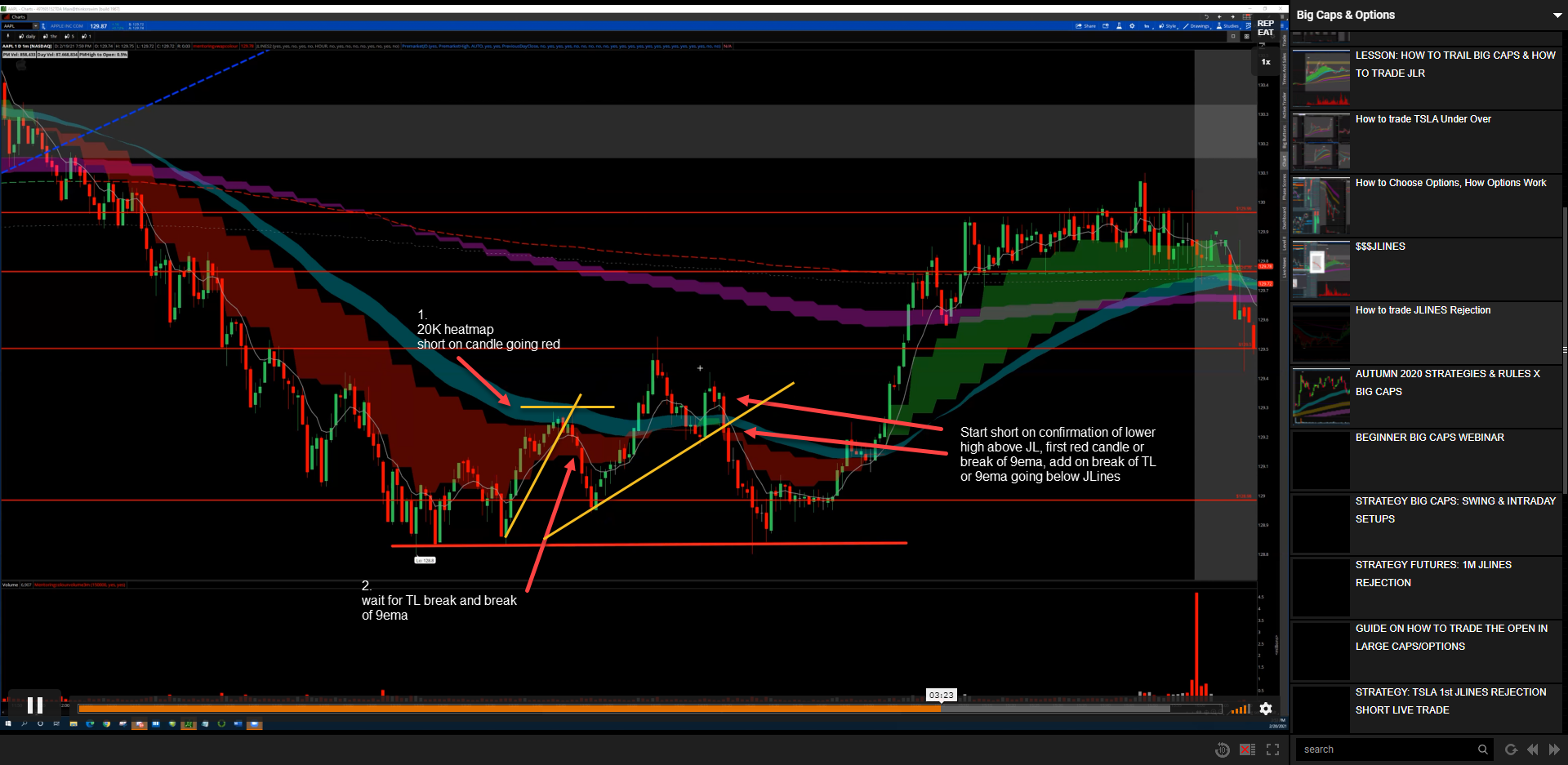
Task: Expand the Big Caps & Options dropdown
Action: point(1557,15)
